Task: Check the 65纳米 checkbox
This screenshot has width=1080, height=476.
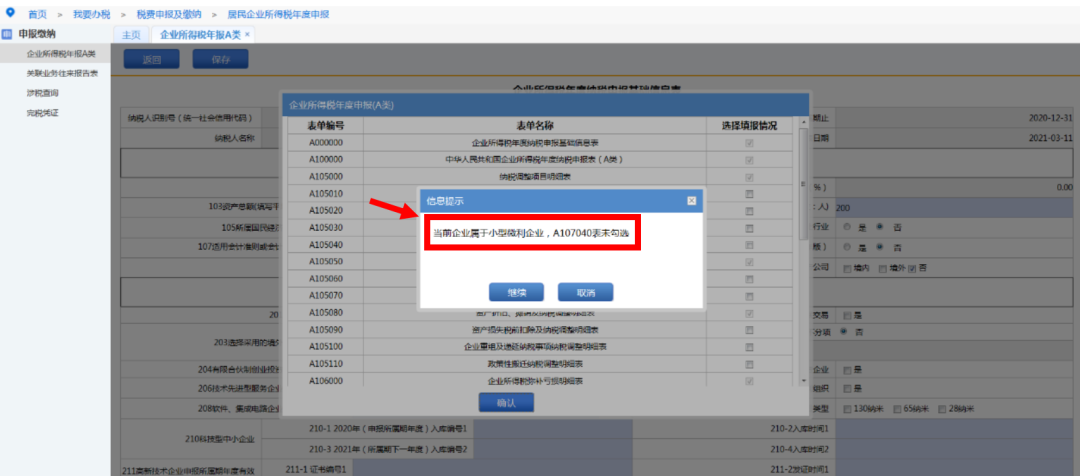Action: [897, 408]
